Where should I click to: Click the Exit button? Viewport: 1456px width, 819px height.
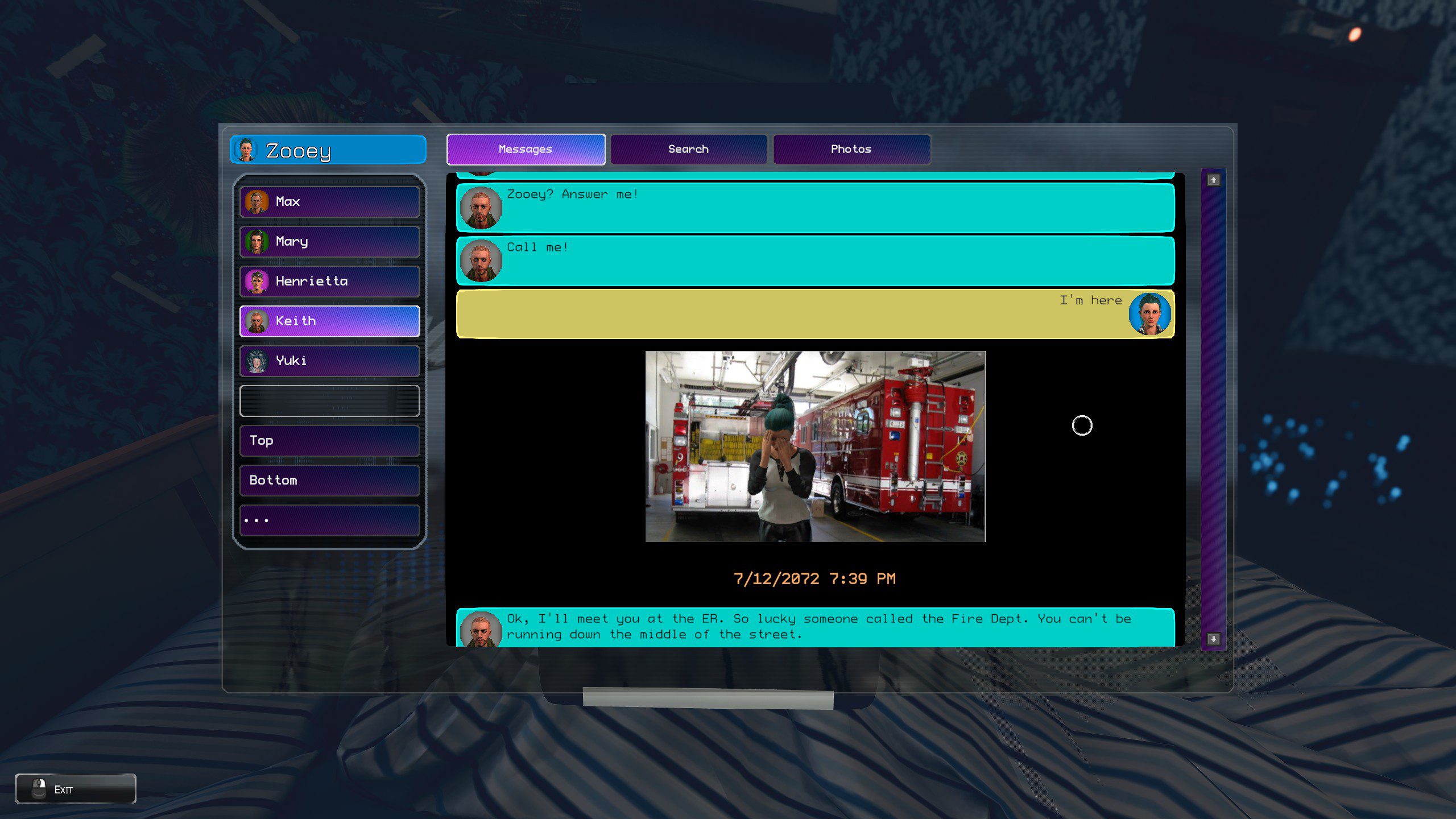tap(76, 789)
